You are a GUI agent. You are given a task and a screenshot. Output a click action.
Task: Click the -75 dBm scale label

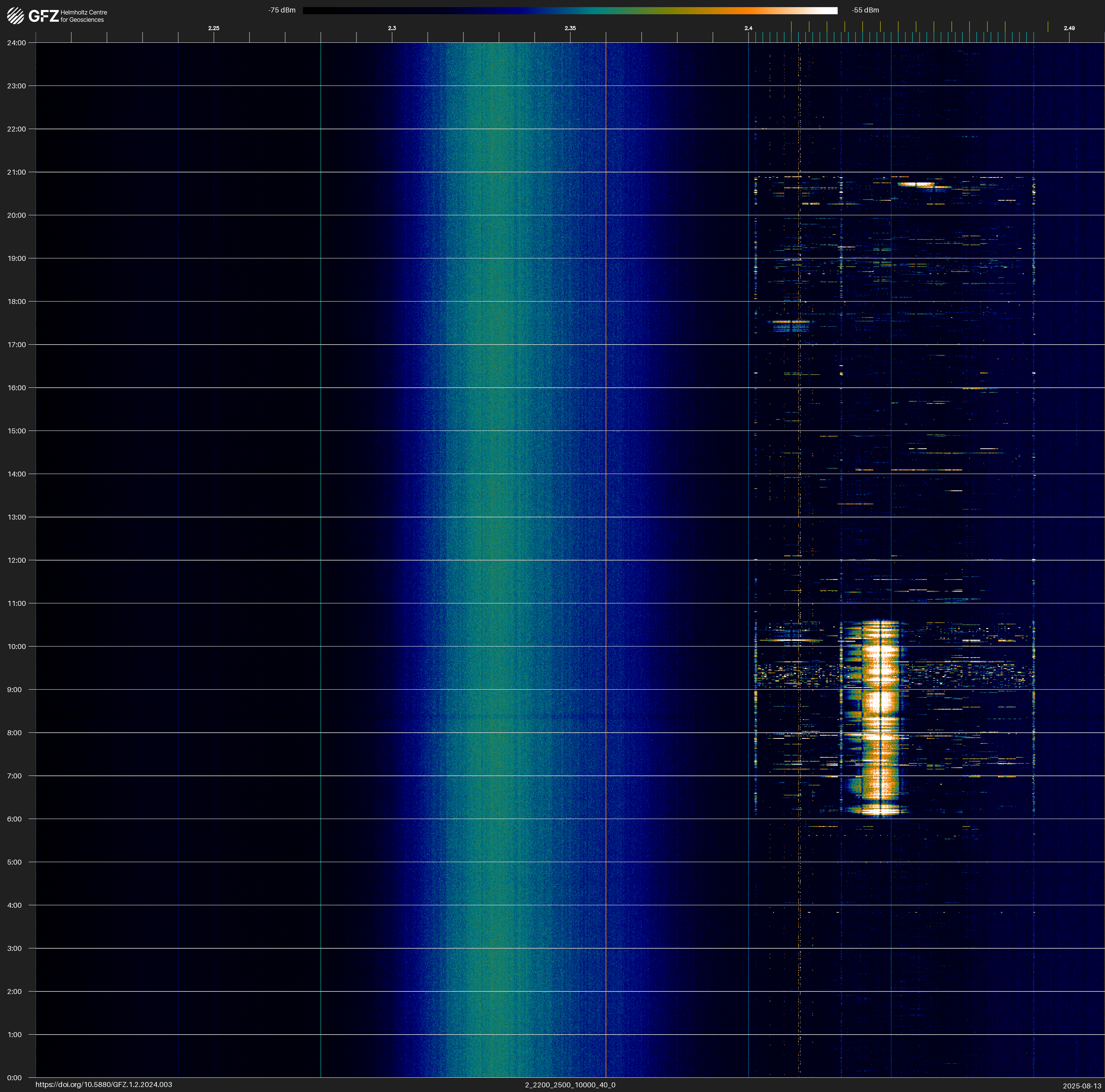point(282,10)
